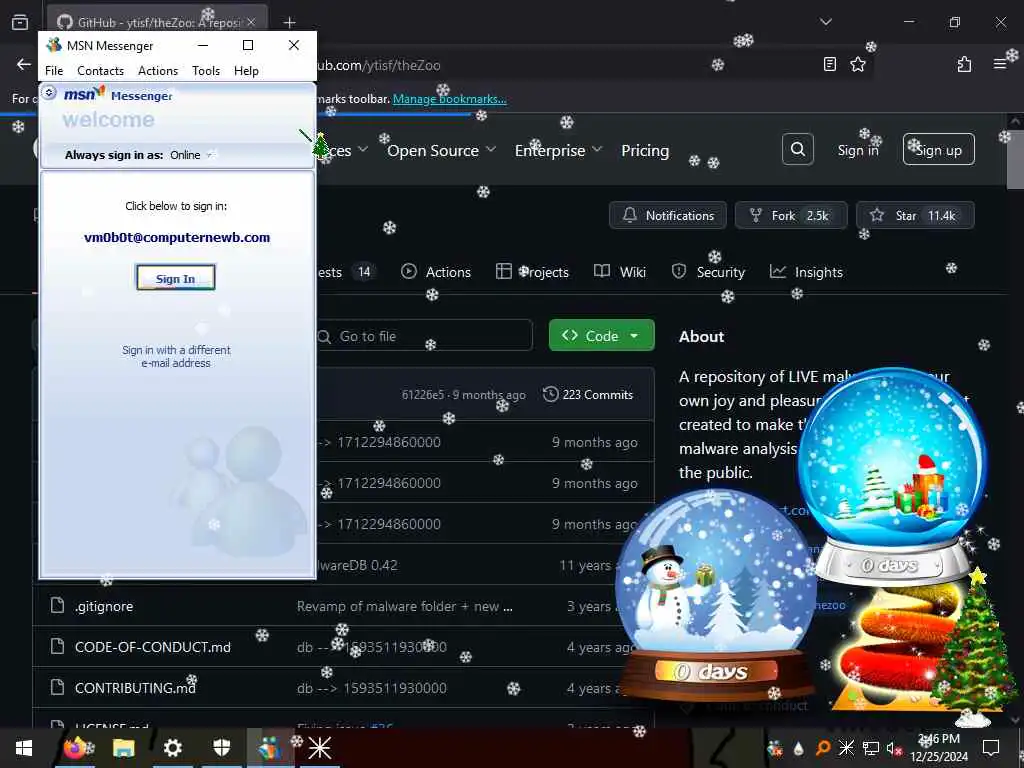Open the 223 Commits history link

(588, 394)
